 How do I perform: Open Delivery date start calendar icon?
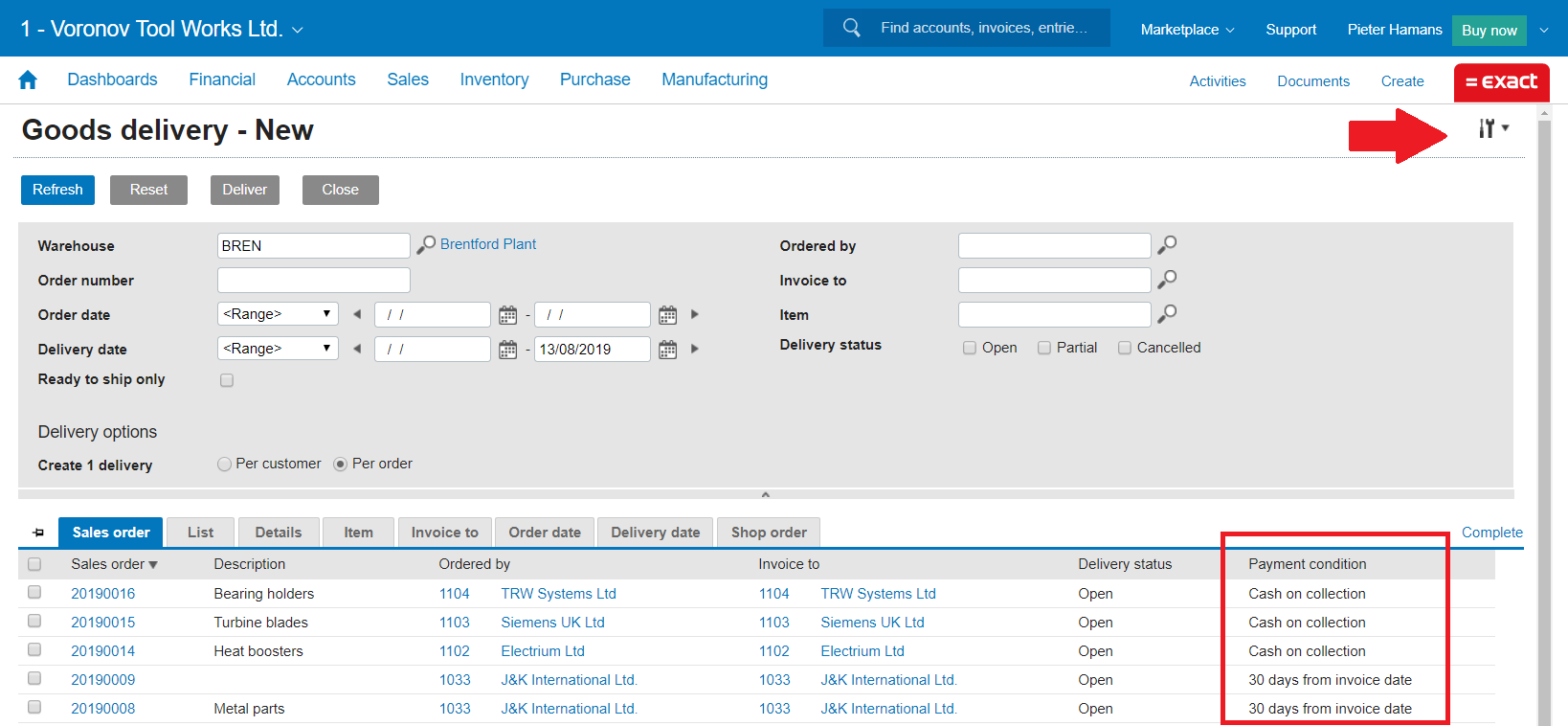(x=507, y=349)
